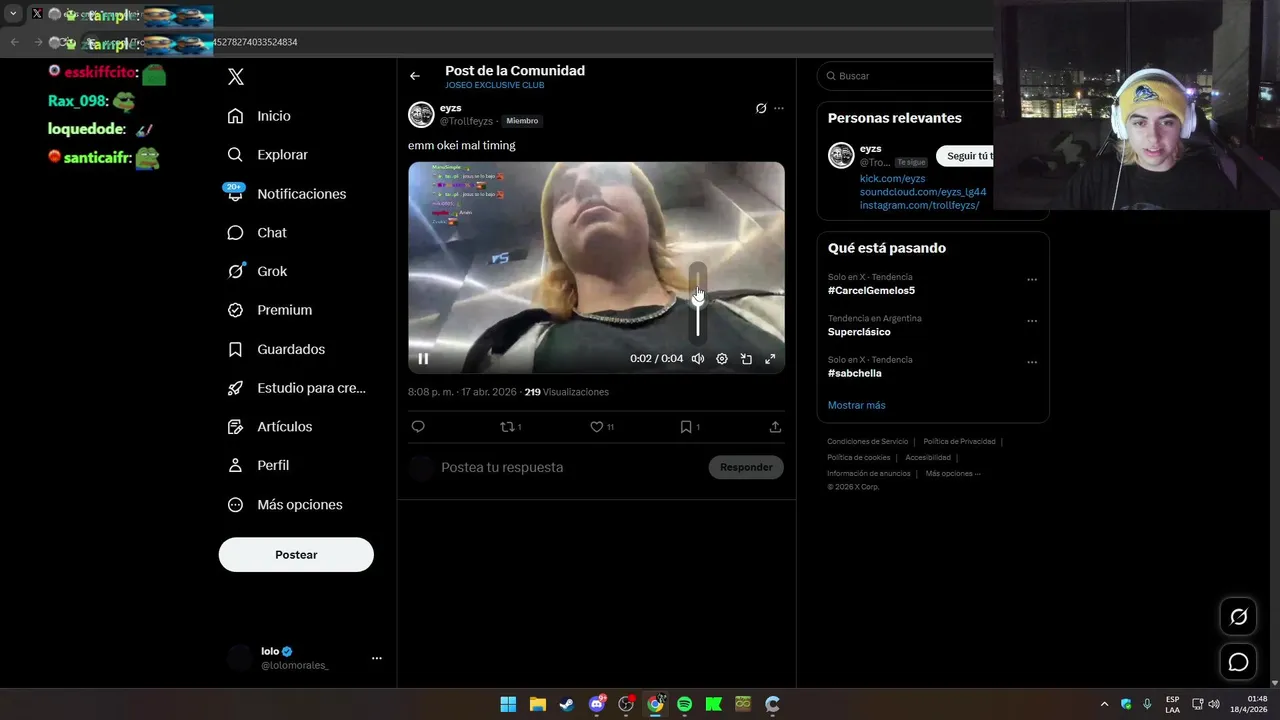This screenshot has width=1280, height=720.
Task: Open Política de Privacidad link
Action: pos(959,442)
